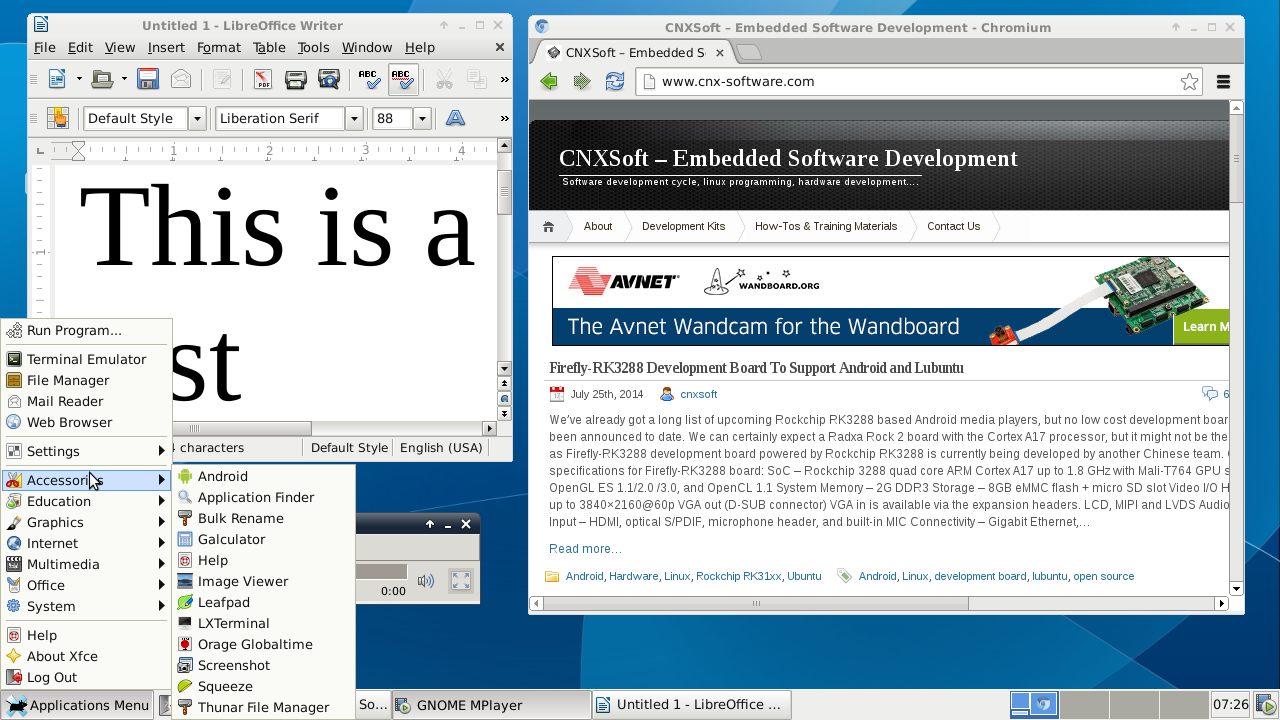Screen dimensions: 1280x720
Task: Launch Leafpad from Accessories
Action: (264, 602)
